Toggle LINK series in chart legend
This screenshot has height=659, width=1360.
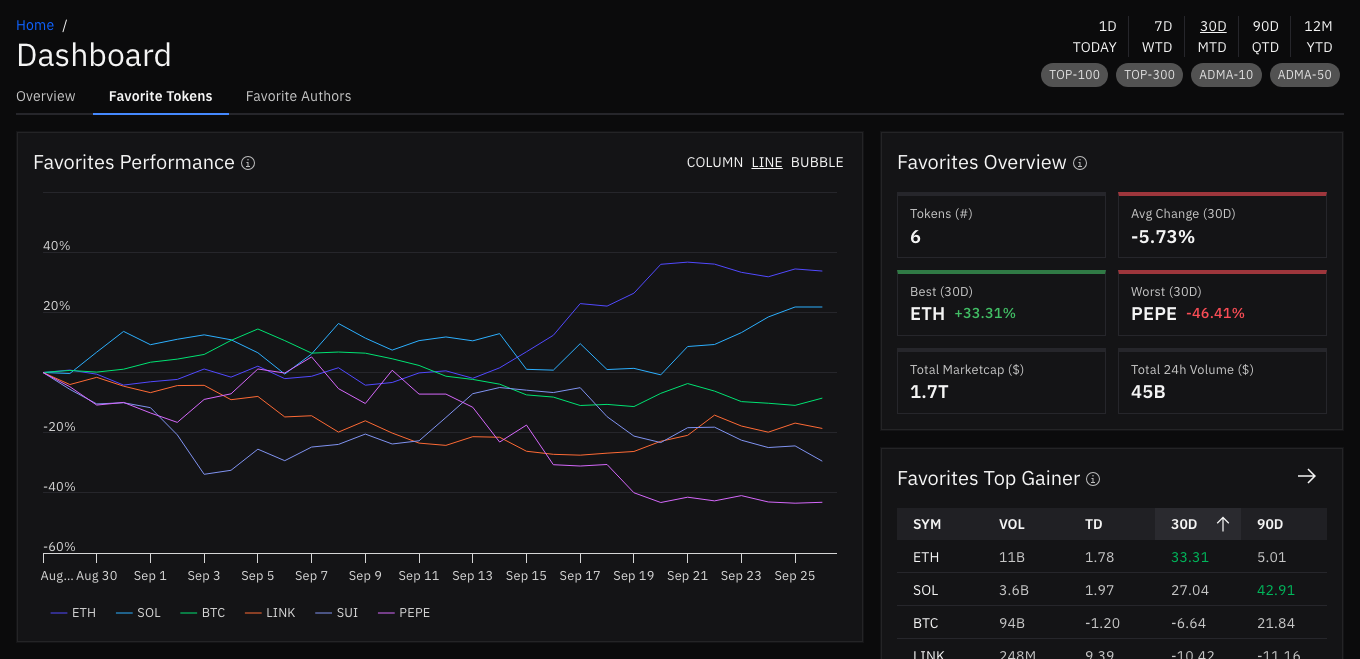[270, 612]
